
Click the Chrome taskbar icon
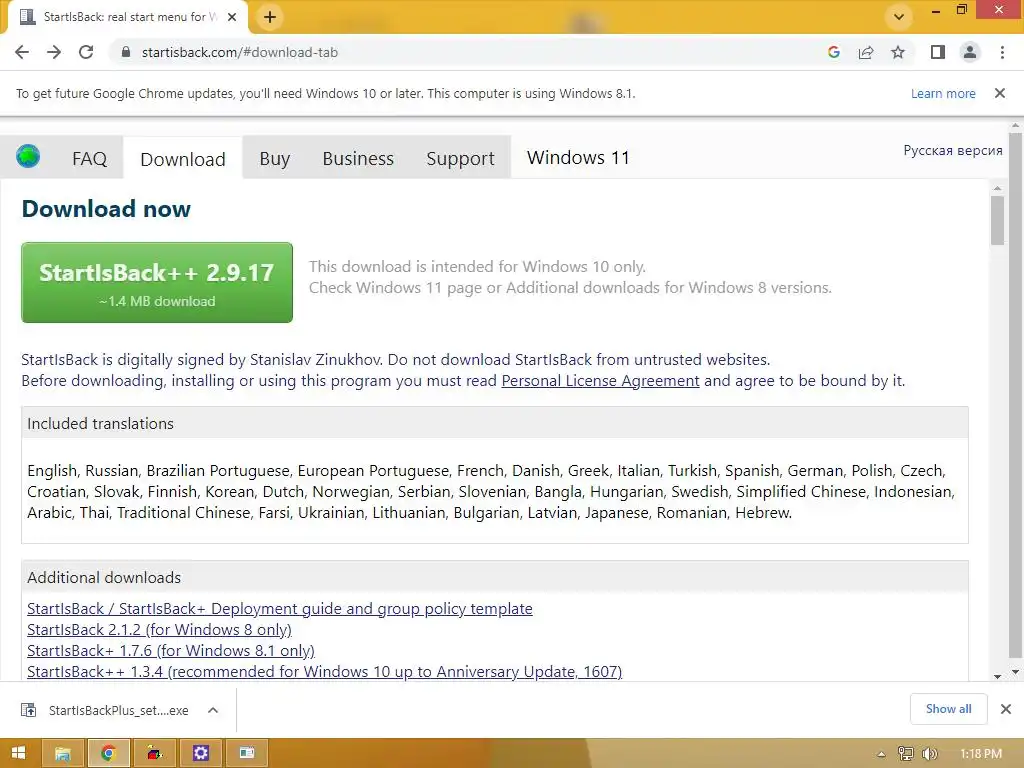tap(108, 753)
